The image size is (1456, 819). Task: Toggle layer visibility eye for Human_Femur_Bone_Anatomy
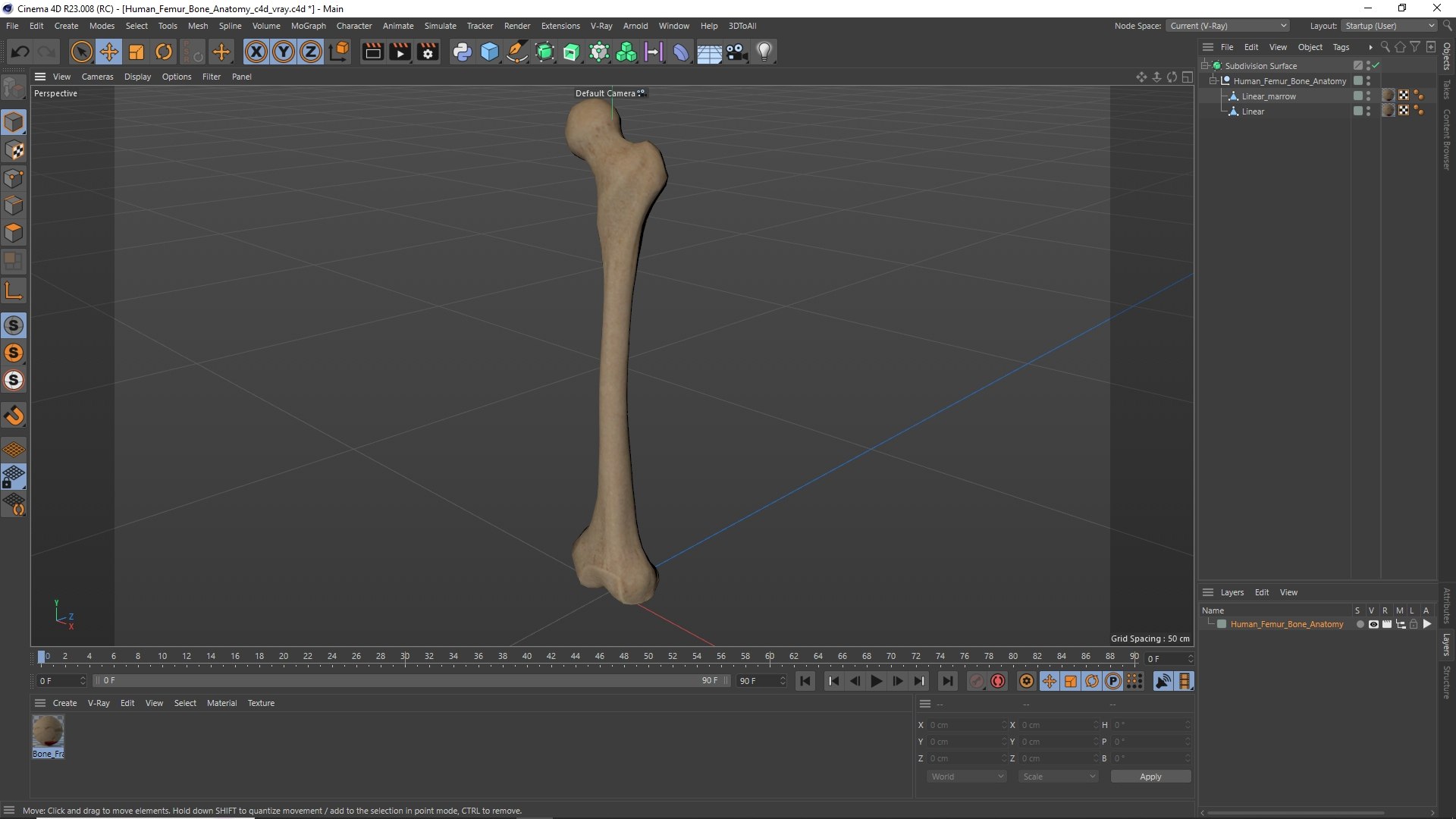coord(1373,624)
